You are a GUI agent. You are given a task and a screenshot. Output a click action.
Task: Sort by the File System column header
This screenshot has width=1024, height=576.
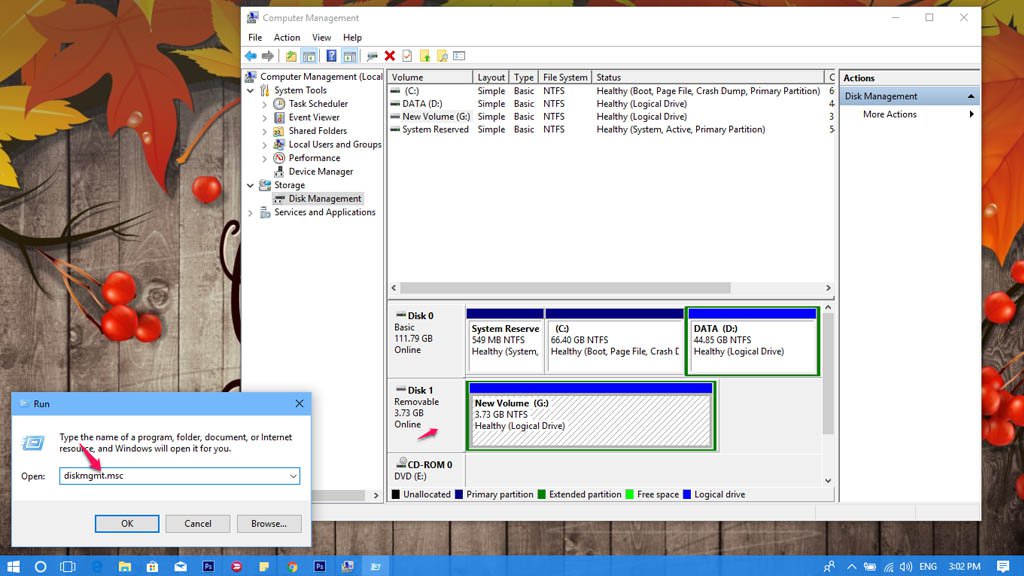tap(566, 77)
